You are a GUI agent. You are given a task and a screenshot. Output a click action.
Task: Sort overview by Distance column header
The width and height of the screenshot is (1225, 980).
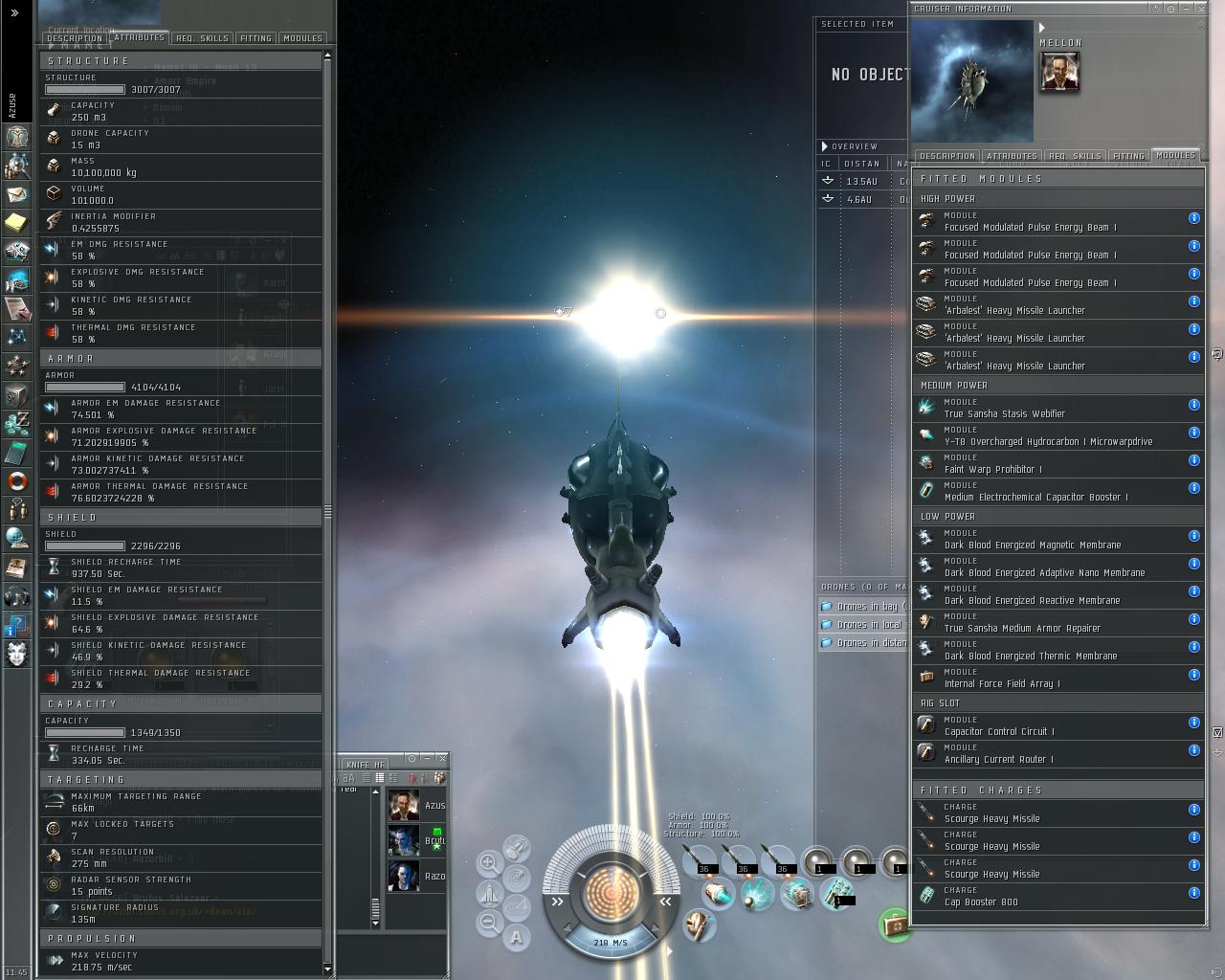click(x=863, y=164)
